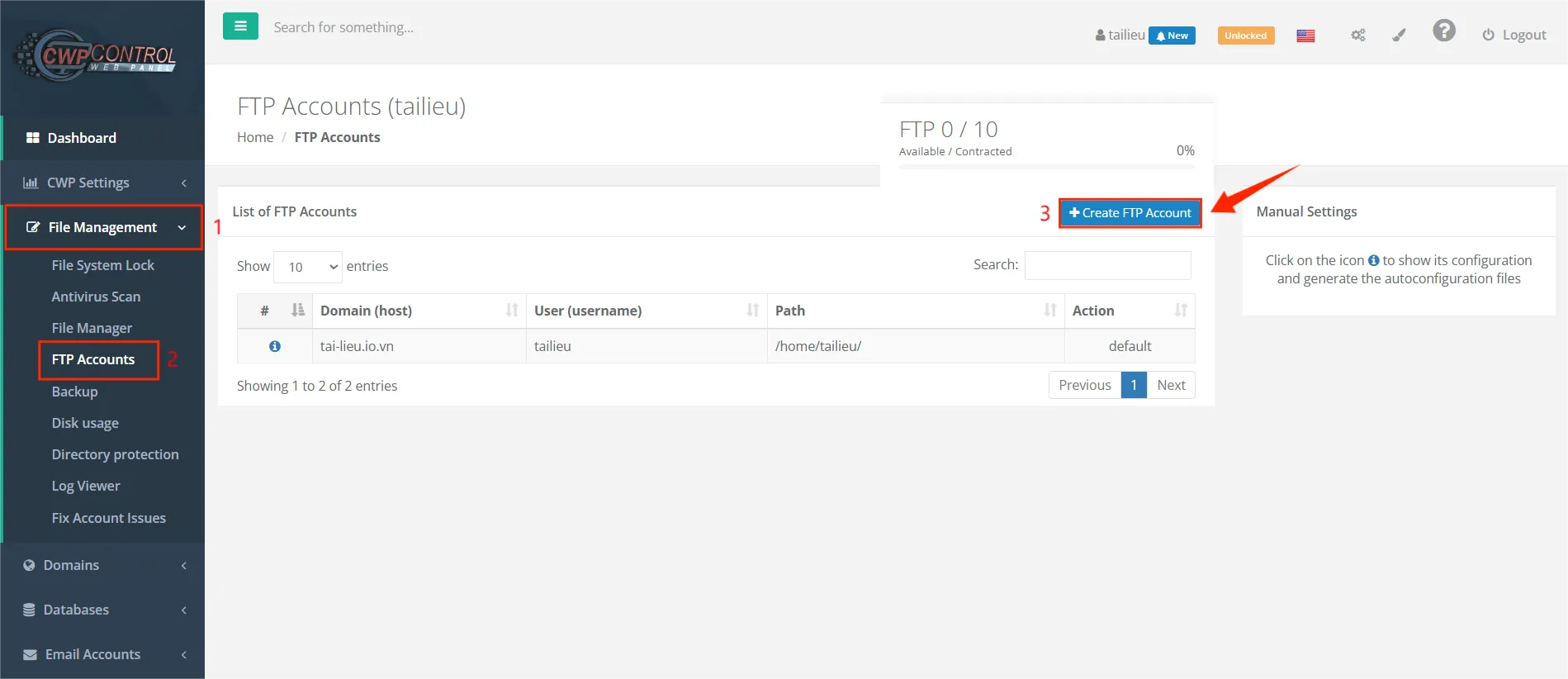Sort table by Path column

916,311
